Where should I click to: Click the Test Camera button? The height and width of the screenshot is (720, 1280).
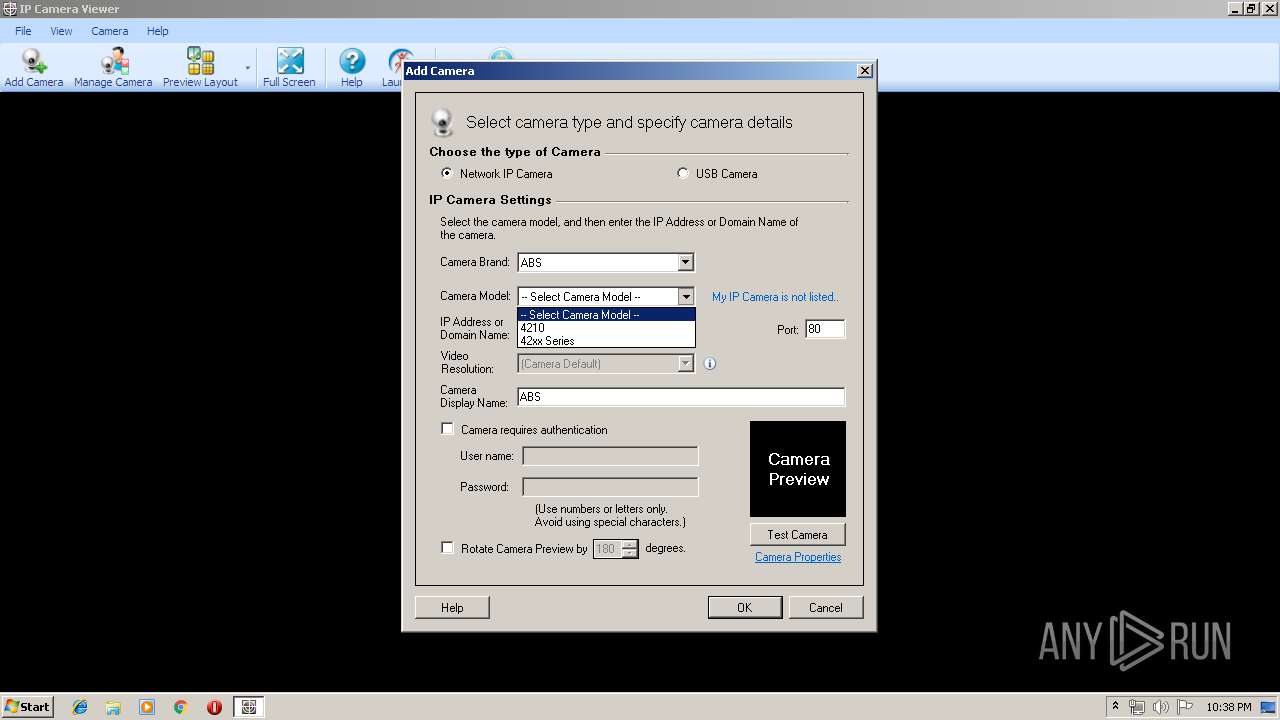(797, 534)
